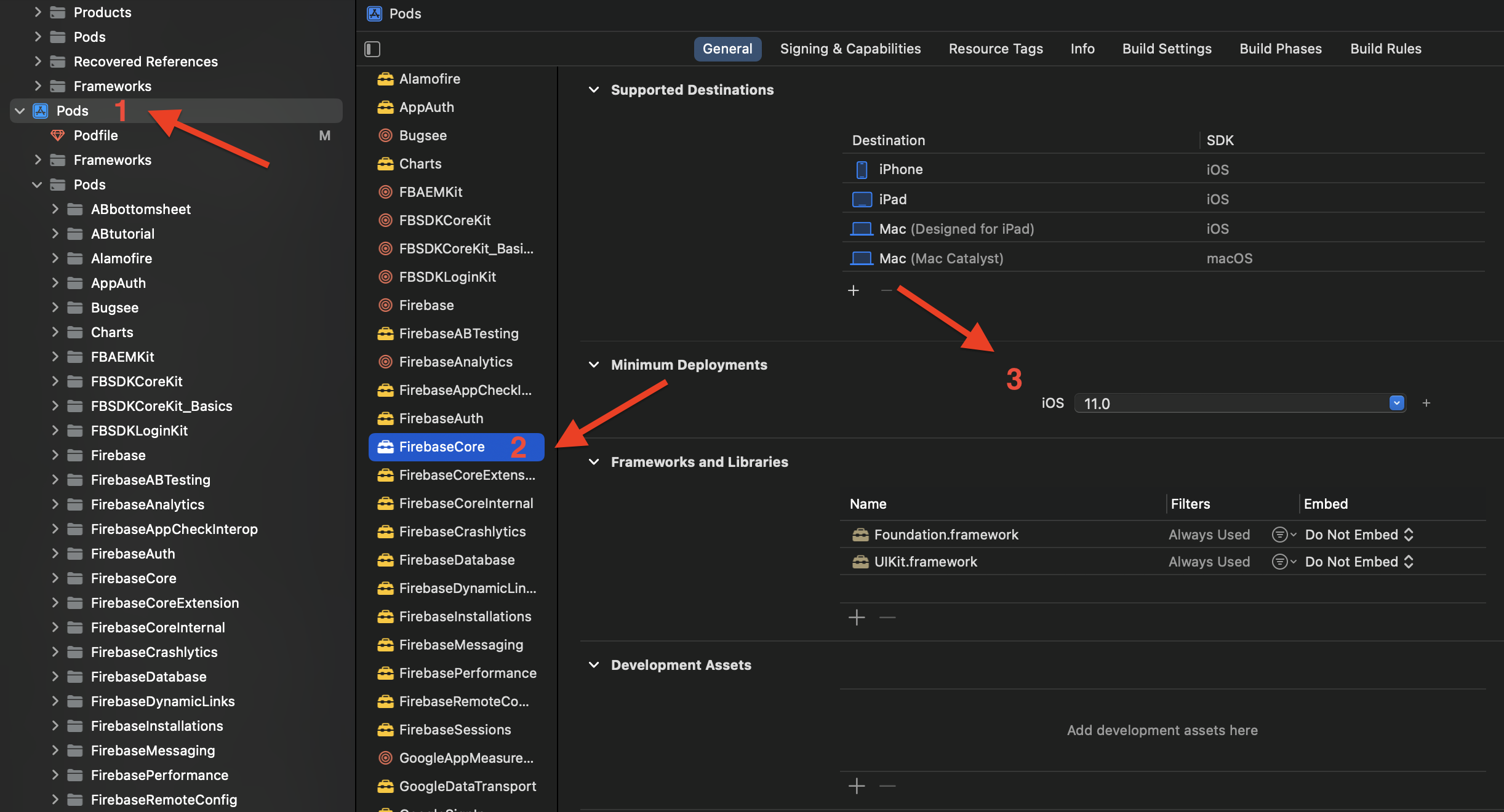Toggle the targets list sidebar icon

point(372,49)
